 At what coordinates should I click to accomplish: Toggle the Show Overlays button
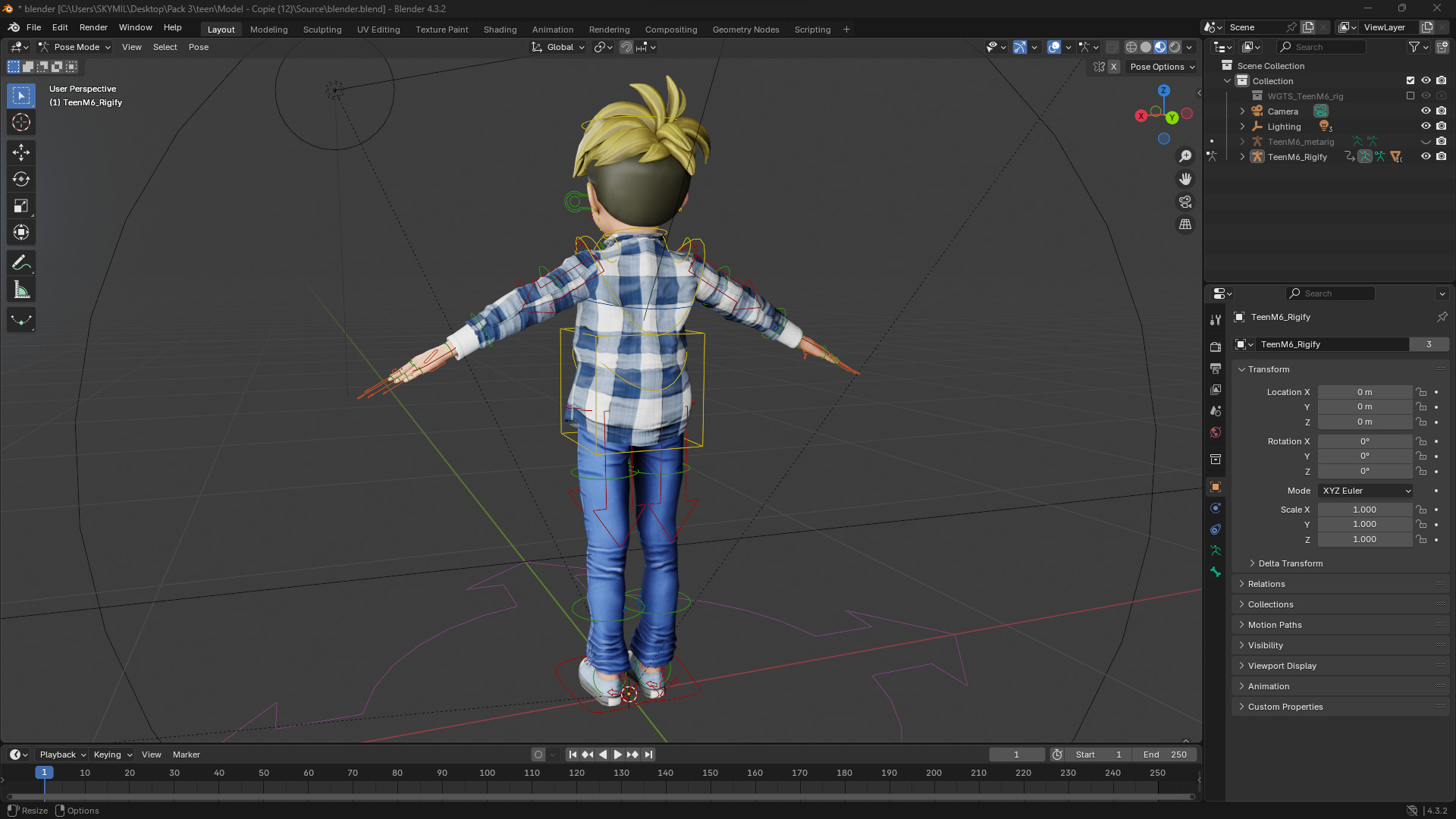tap(1054, 47)
